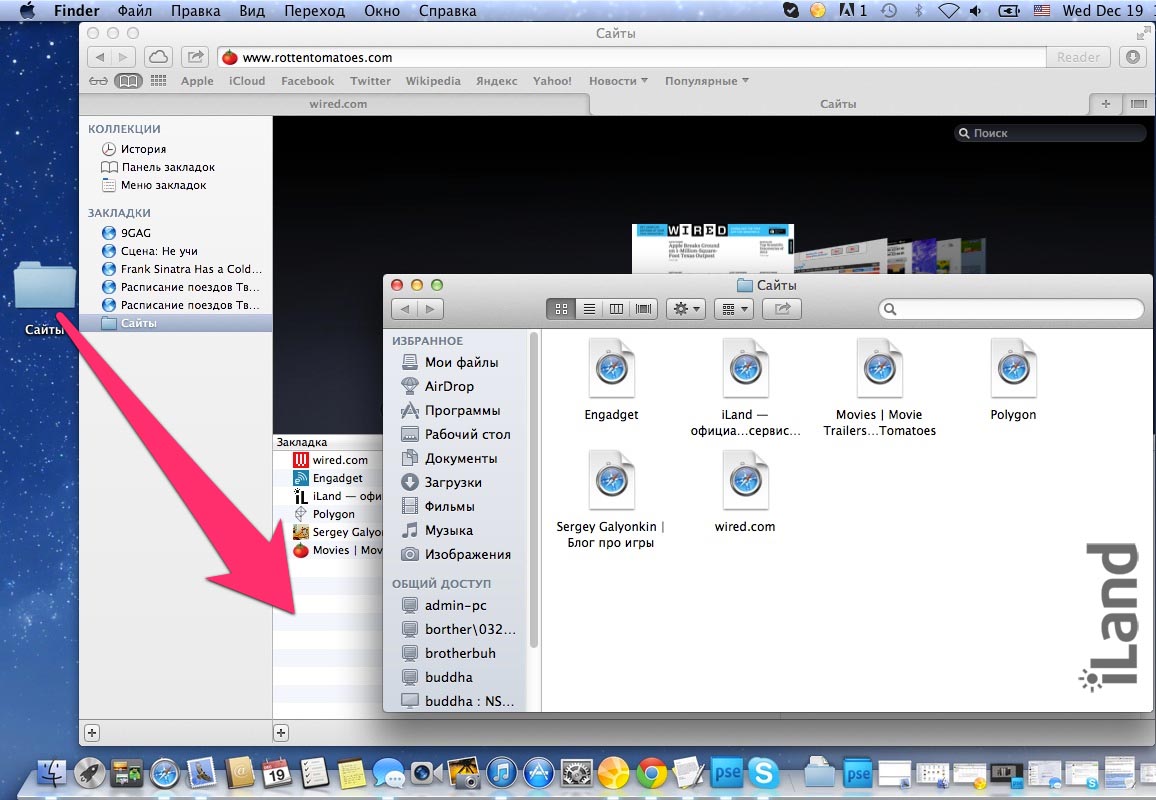Toggle Safari bookmarks book icon
Image resolution: width=1156 pixels, height=800 pixels.
(x=128, y=81)
